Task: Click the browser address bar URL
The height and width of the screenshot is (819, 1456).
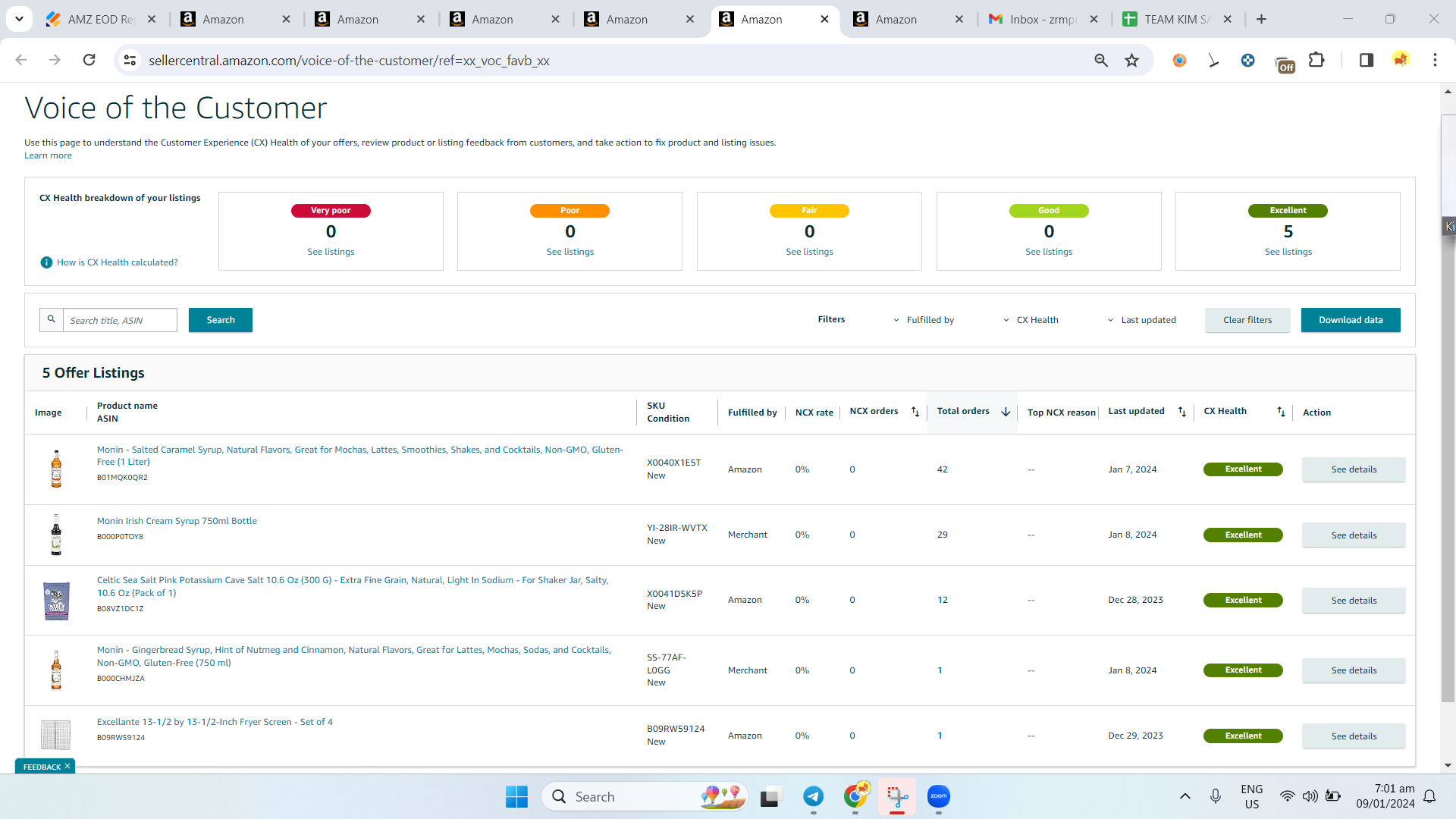Action: (x=349, y=60)
